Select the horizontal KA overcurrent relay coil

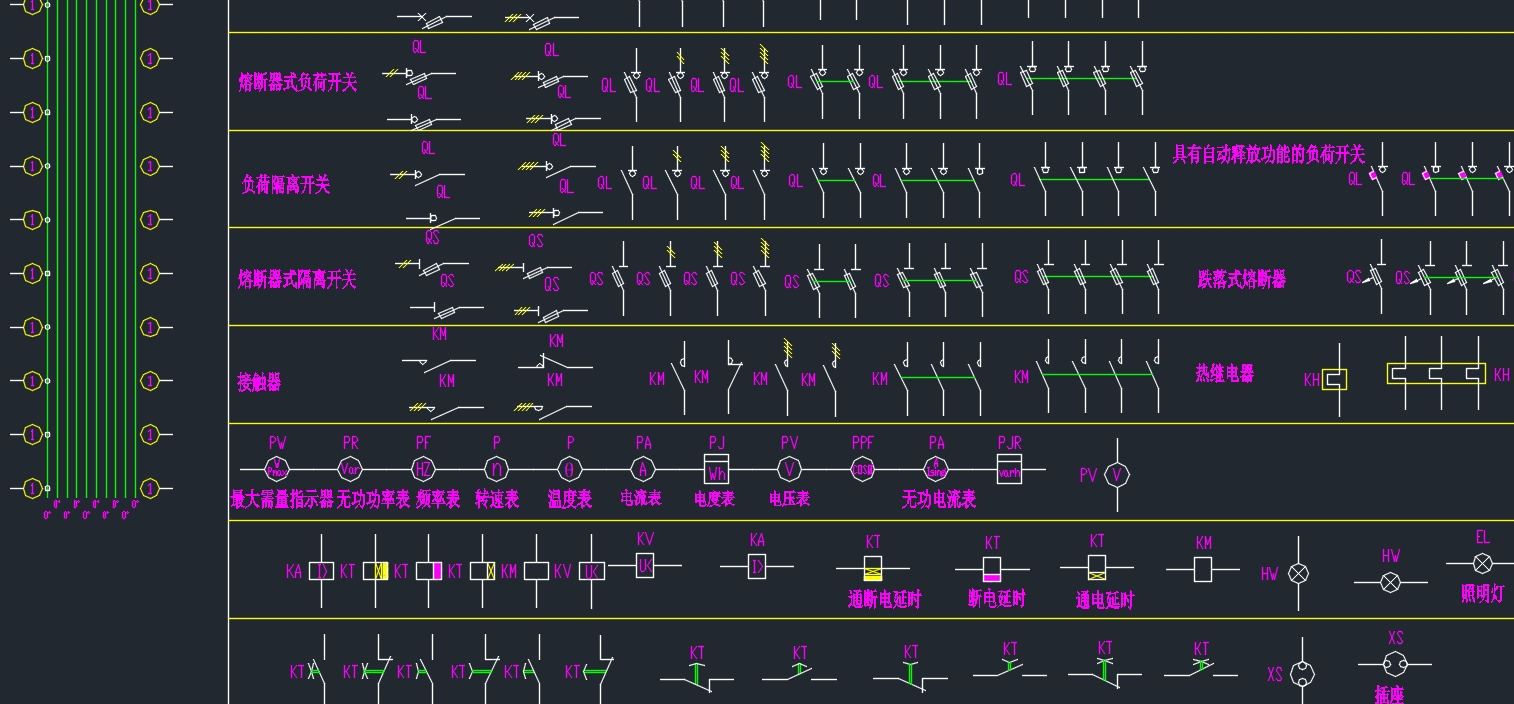pyautogui.click(x=757, y=566)
